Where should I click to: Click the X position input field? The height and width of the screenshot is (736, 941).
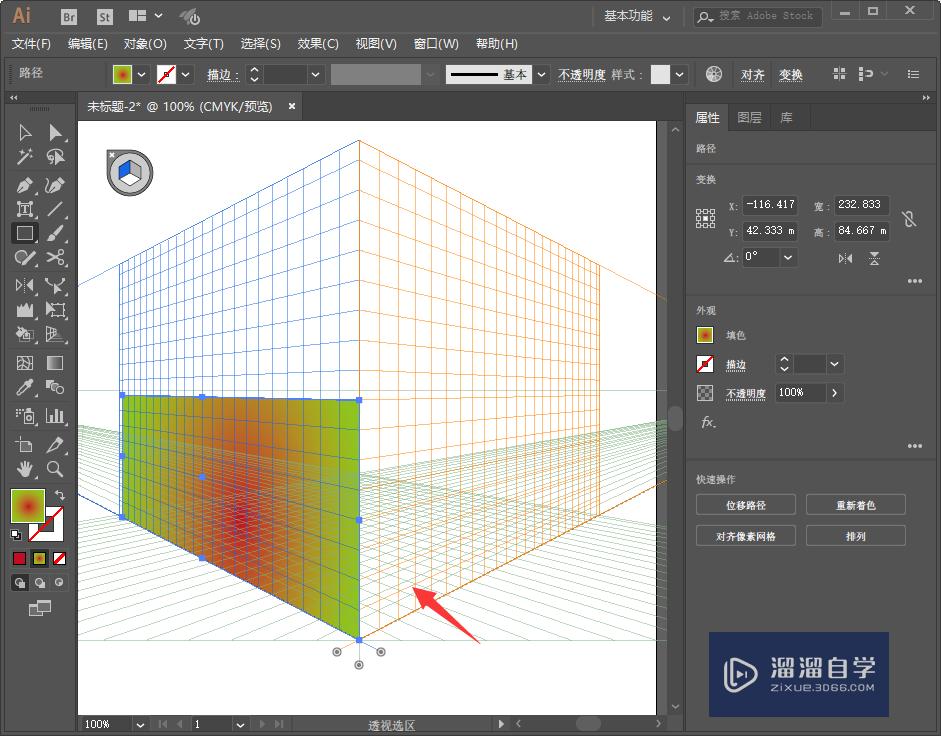tap(770, 205)
